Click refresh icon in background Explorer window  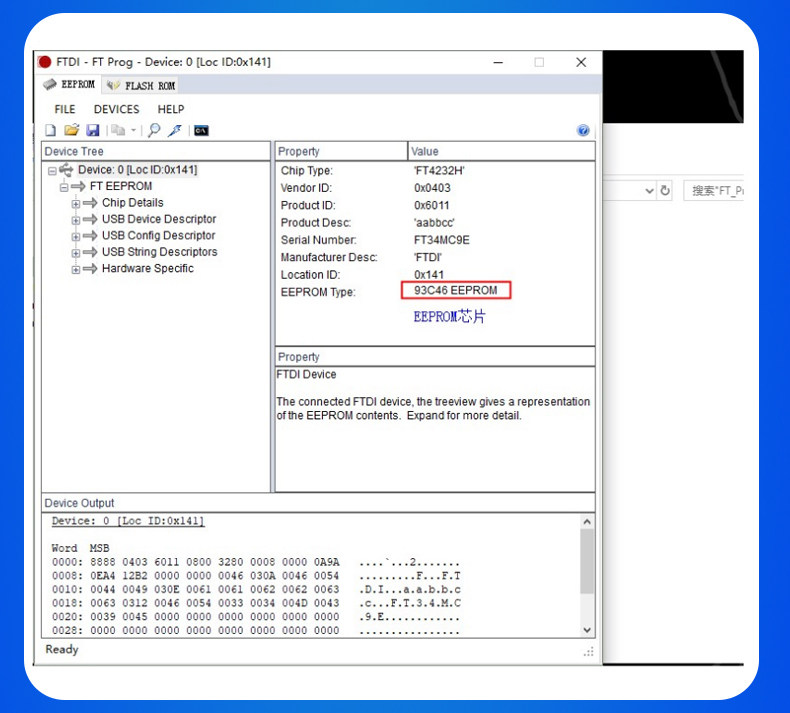tap(665, 190)
